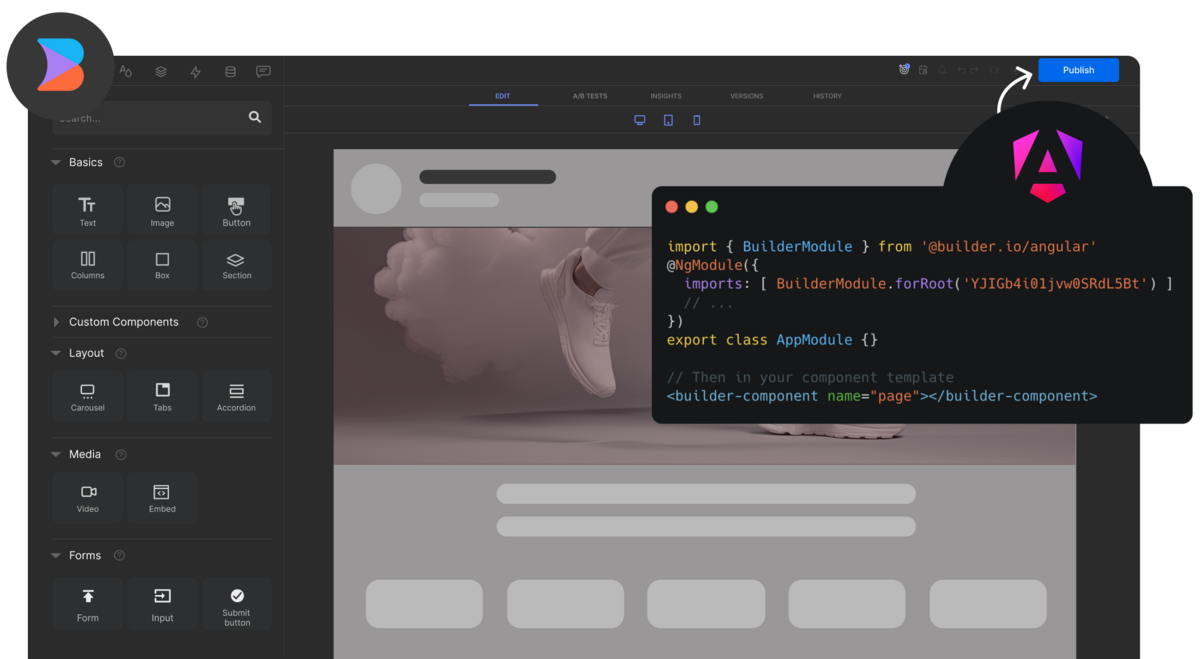Click the help icon beside Forms
This screenshot has width=1200, height=659.
[x=119, y=555]
